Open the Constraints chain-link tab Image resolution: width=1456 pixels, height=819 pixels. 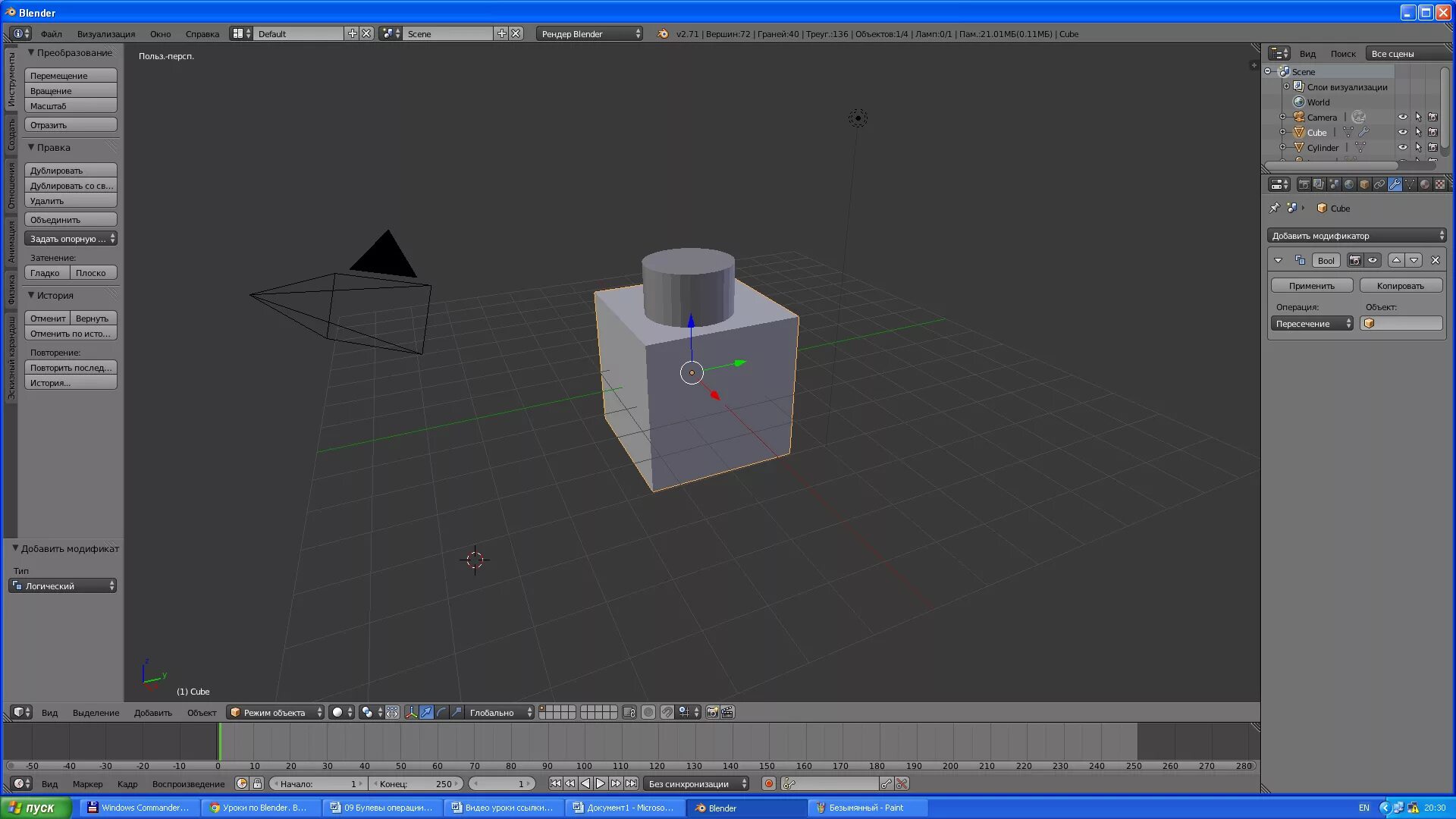point(1379,184)
